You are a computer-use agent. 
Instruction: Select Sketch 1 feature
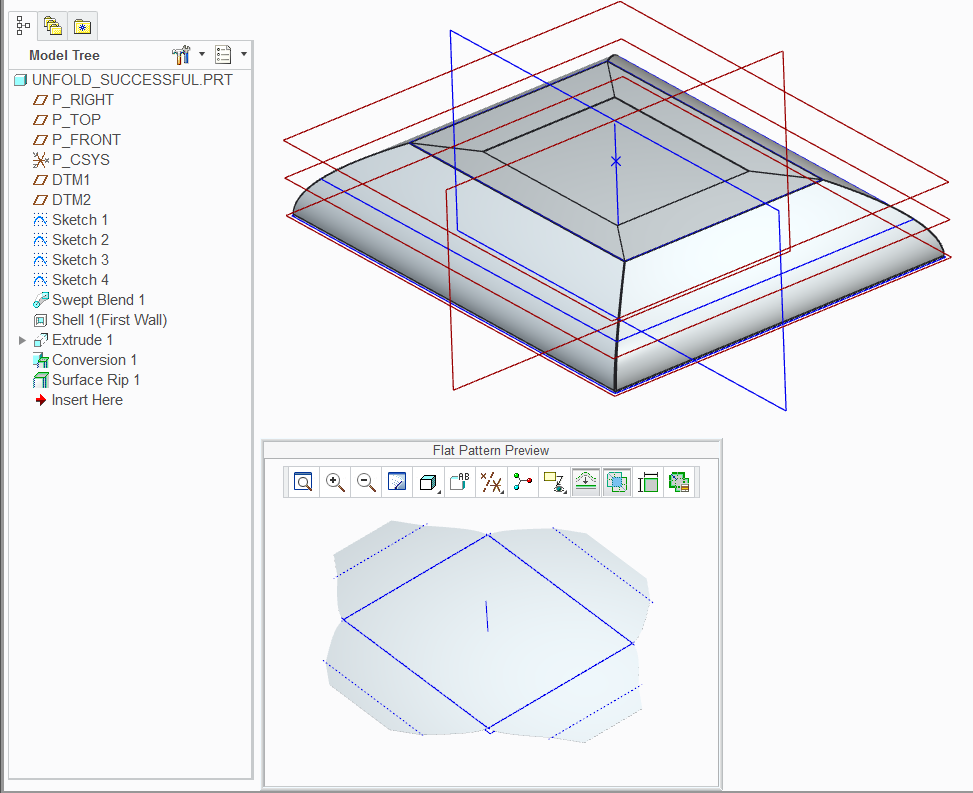tap(71, 220)
